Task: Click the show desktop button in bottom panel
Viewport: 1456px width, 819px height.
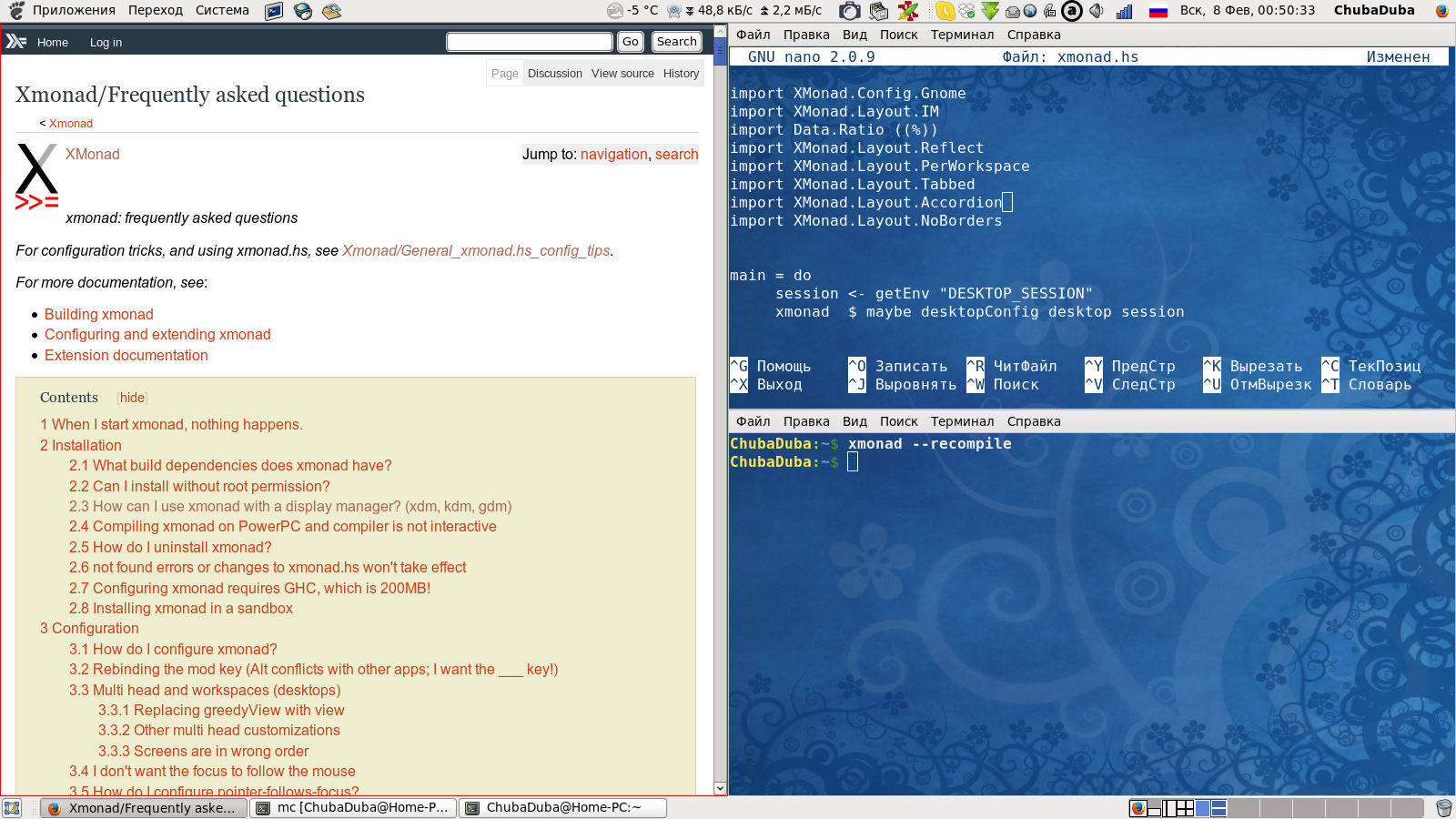Action: (12, 808)
